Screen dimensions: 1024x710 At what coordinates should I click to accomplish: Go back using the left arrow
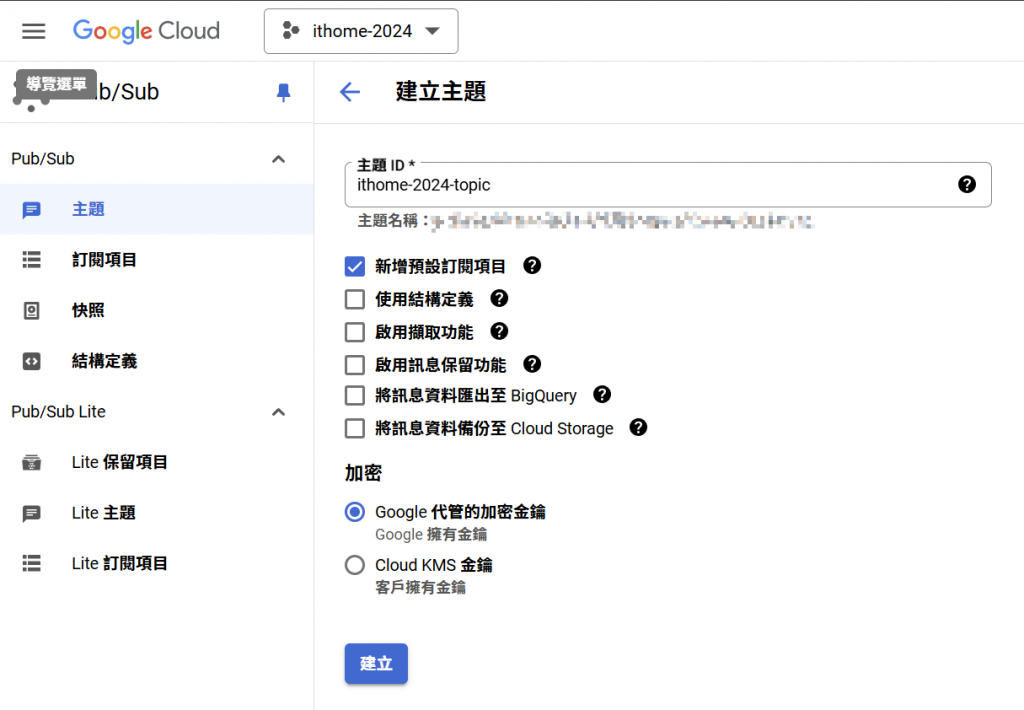point(350,92)
